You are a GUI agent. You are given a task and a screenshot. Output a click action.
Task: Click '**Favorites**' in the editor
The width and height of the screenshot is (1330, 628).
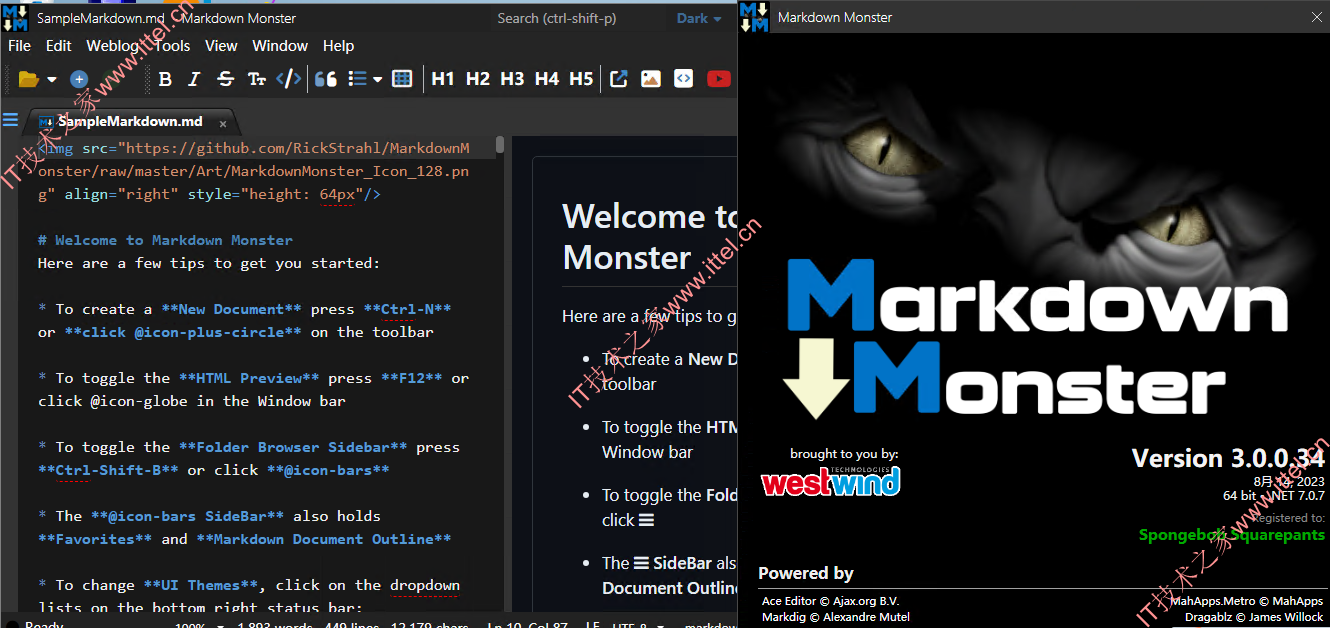95,539
